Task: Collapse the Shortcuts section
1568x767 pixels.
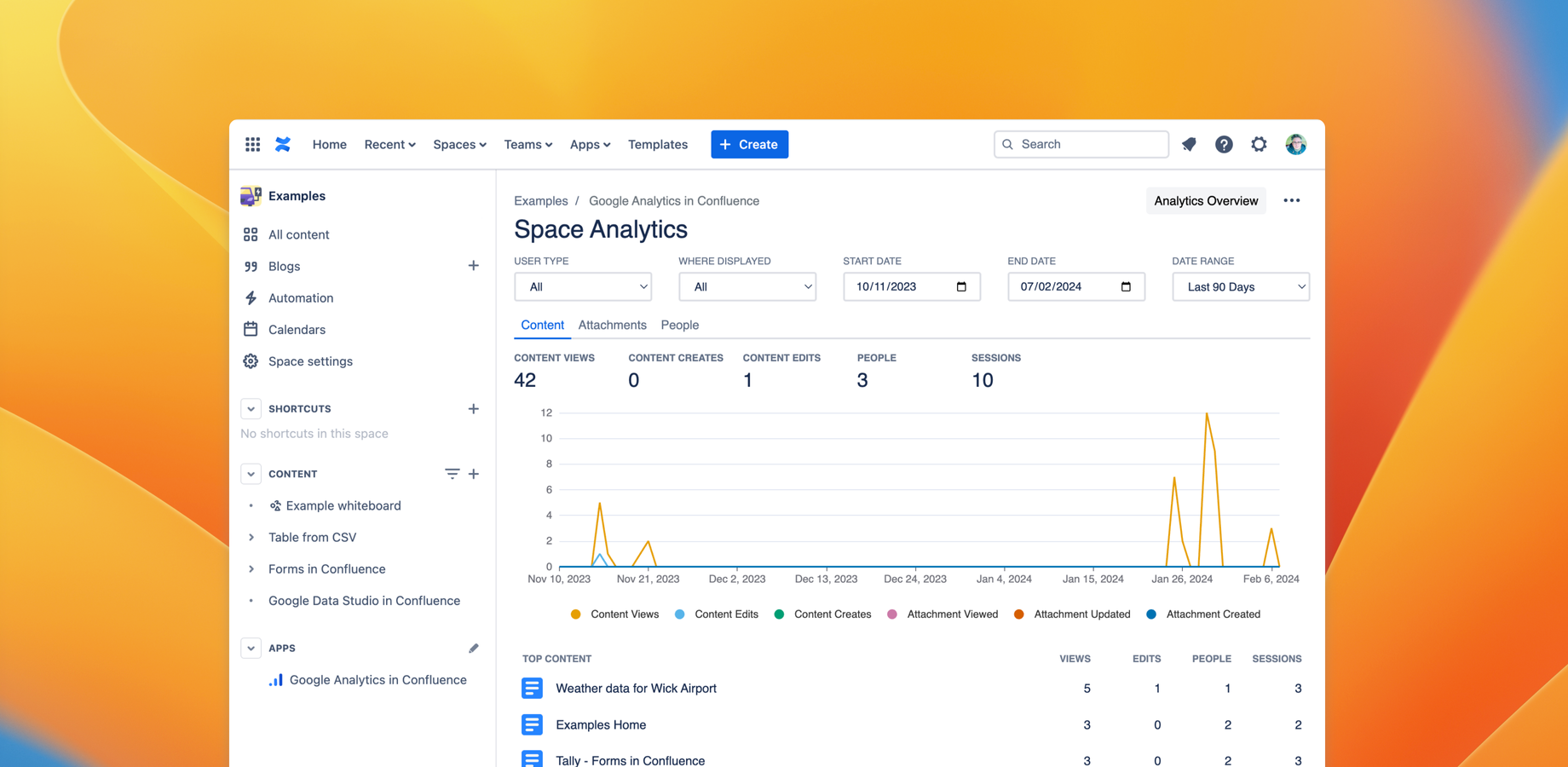Action: point(251,409)
